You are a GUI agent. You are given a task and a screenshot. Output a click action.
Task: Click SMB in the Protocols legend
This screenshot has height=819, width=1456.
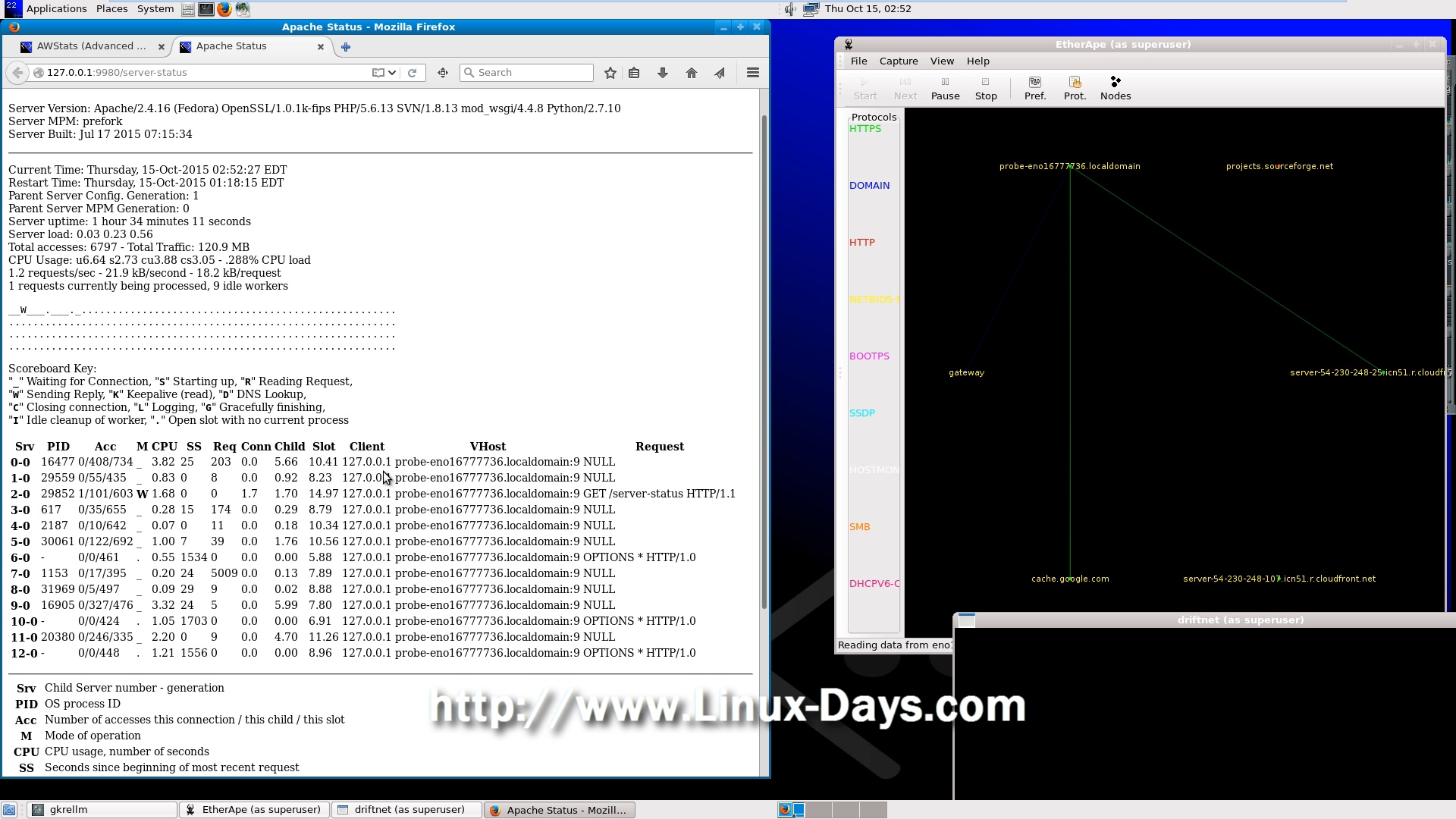coord(859,527)
